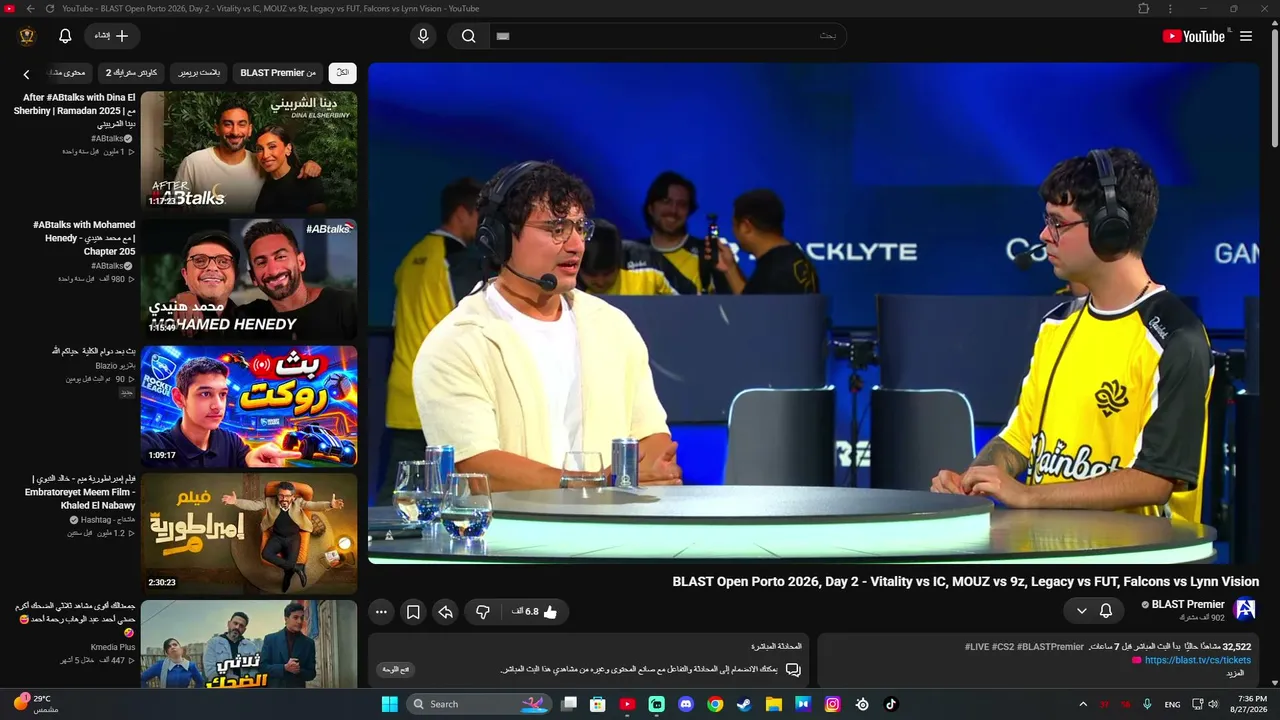This screenshot has width=1280, height=720.
Task: Select the 'الكل' (All) filter chip
Action: (x=342, y=73)
